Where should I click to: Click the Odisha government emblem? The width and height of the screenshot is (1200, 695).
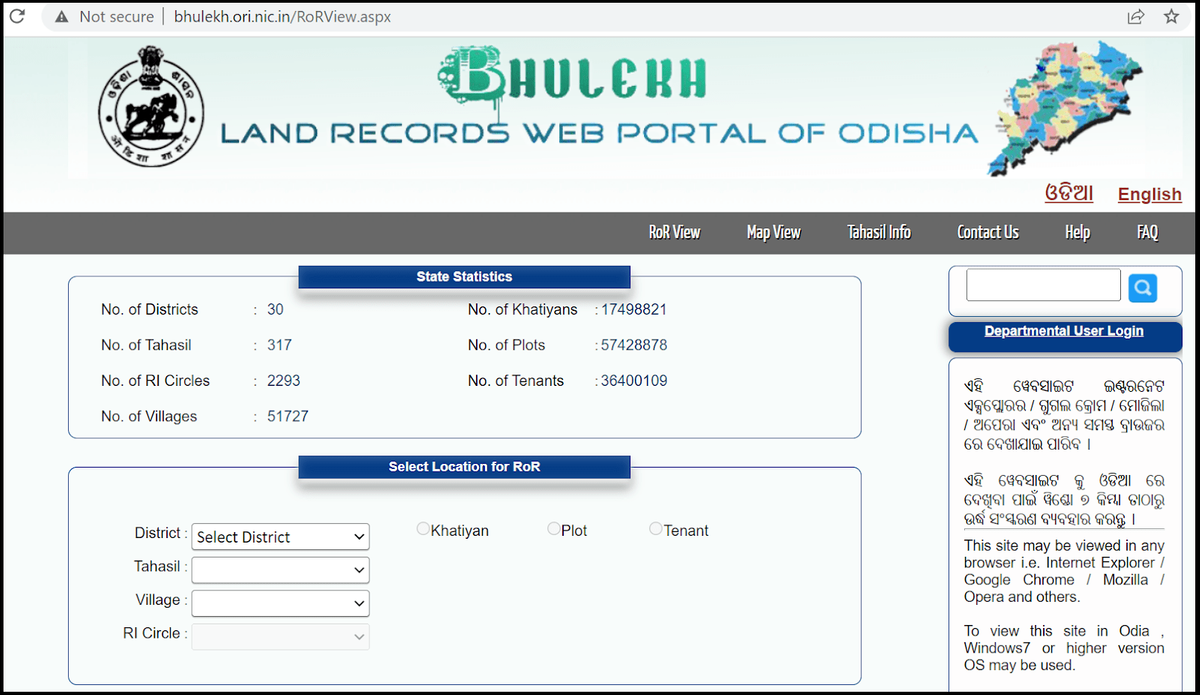(150, 105)
